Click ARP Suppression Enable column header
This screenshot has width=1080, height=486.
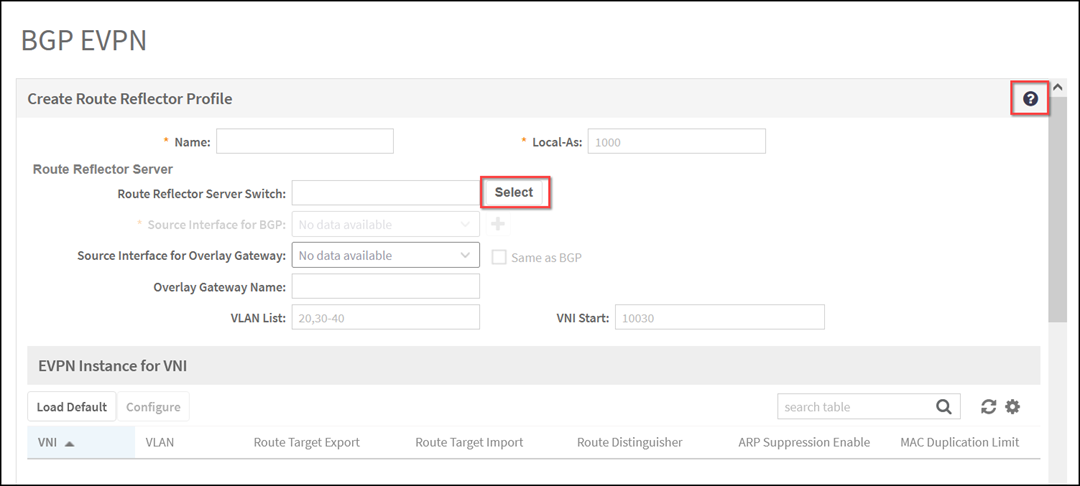point(804,443)
